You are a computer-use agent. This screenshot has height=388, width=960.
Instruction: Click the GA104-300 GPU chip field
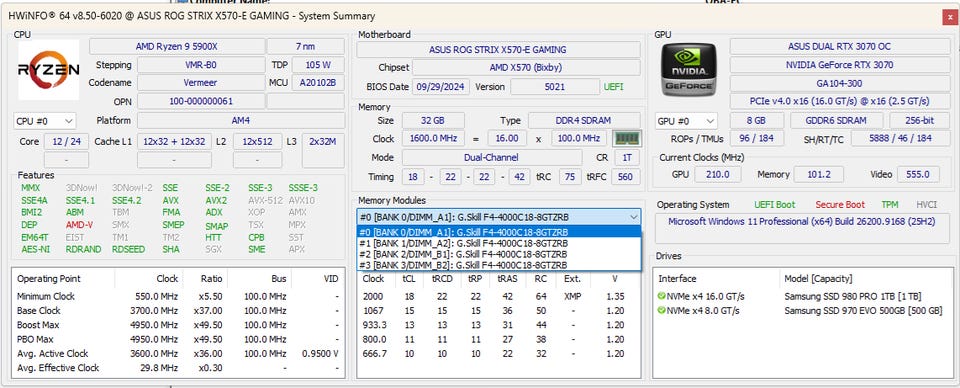tap(839, 83)
